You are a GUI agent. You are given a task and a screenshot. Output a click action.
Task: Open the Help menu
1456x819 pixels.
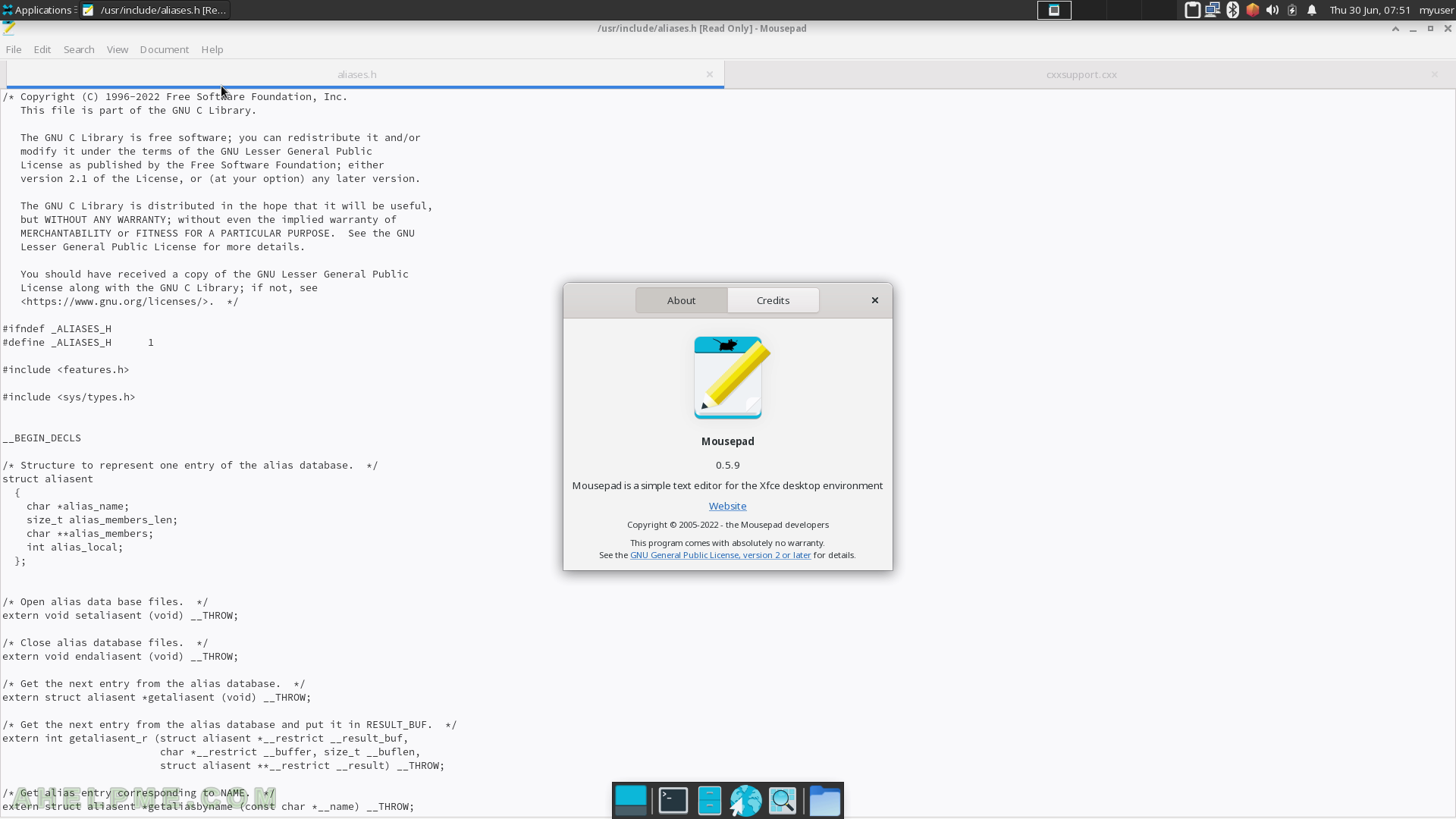click(x=212, y=49)
